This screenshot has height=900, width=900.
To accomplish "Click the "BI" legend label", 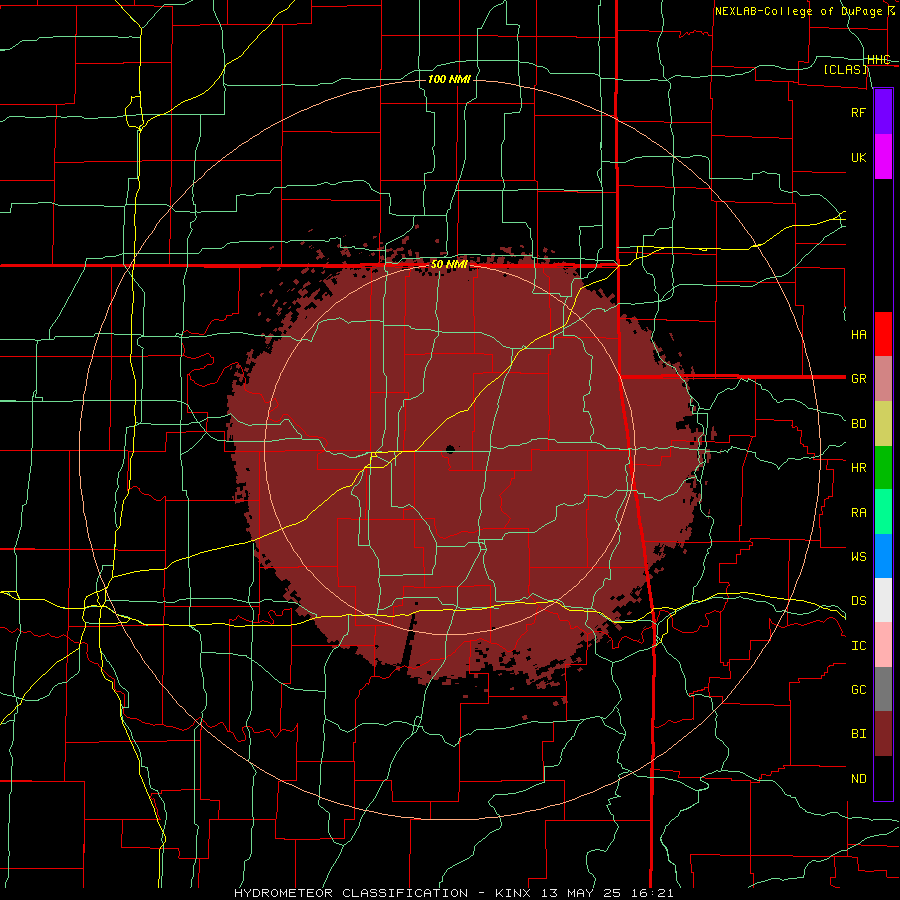I will [x=859, y=734].
